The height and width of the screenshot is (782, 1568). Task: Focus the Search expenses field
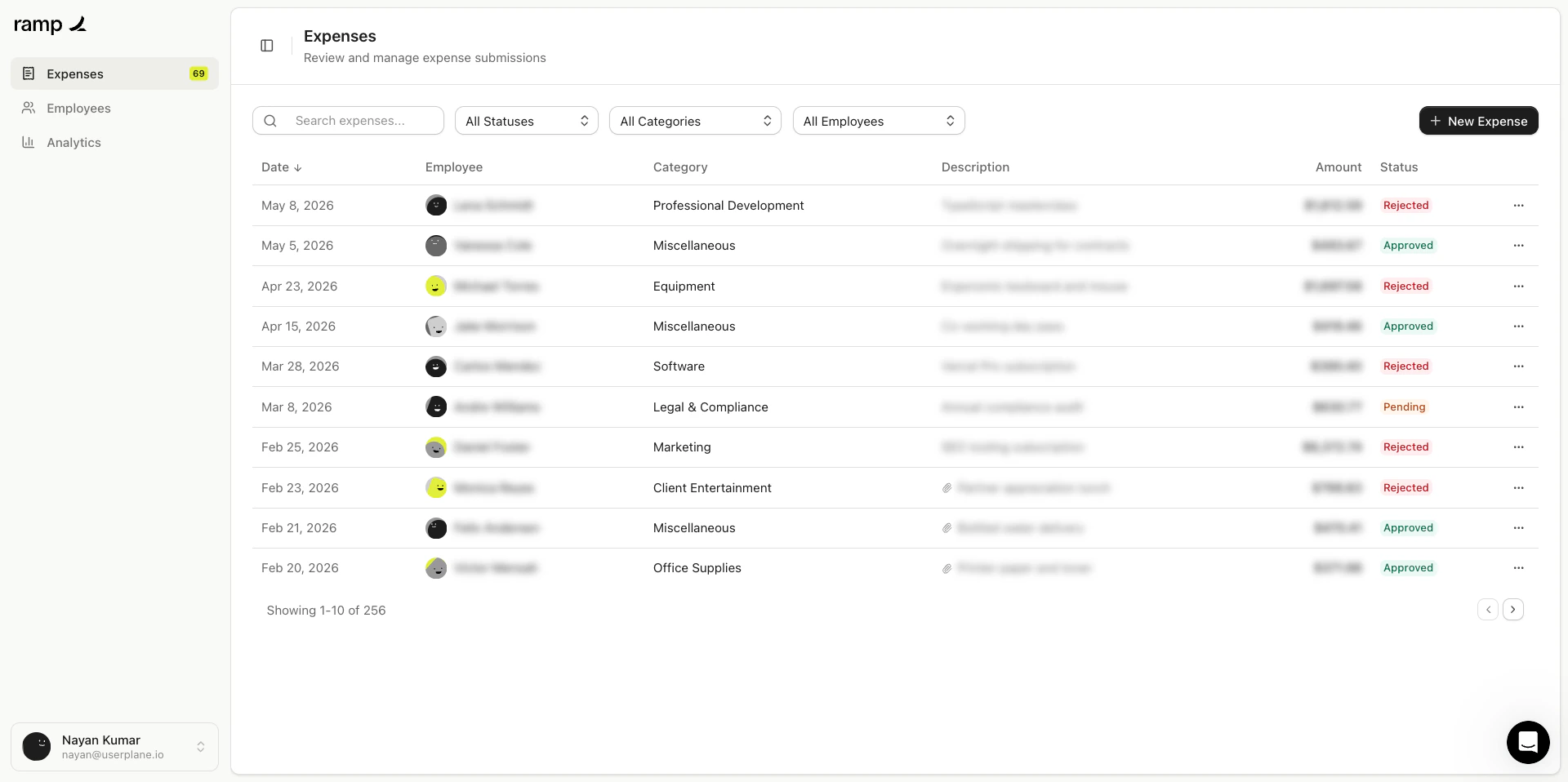click(x=348, y=121)
